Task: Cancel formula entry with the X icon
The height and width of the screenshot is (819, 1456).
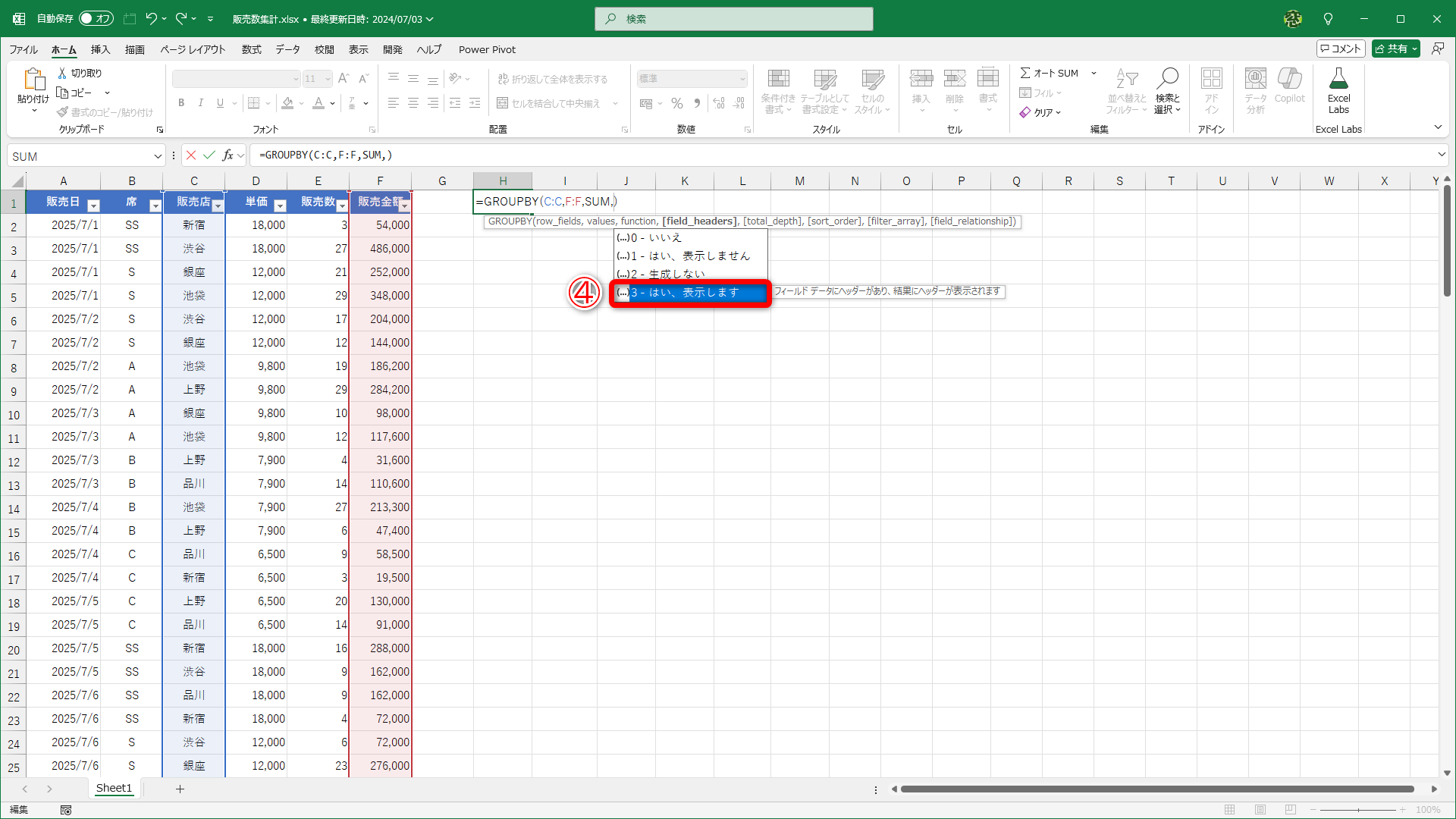Action: coord(191,155)
